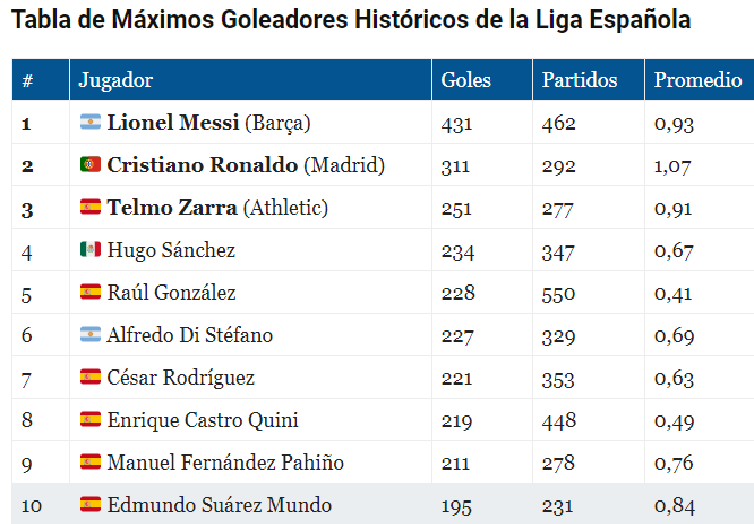Viewport: 754px width, 524px height.
Task: Click Spain flag beside Edmundo Suárez Mundo
Action: 90,504
